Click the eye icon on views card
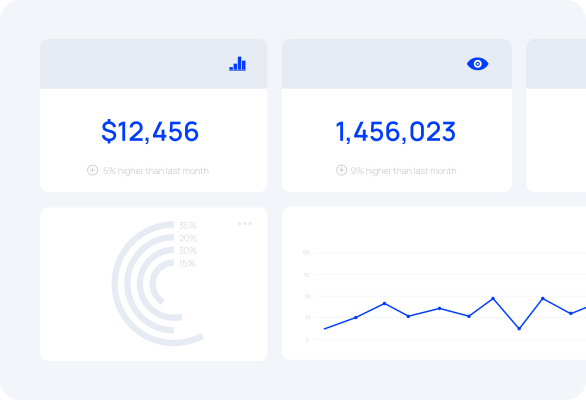This screenshot has width=586, height=400. click(x=477, y=64)
